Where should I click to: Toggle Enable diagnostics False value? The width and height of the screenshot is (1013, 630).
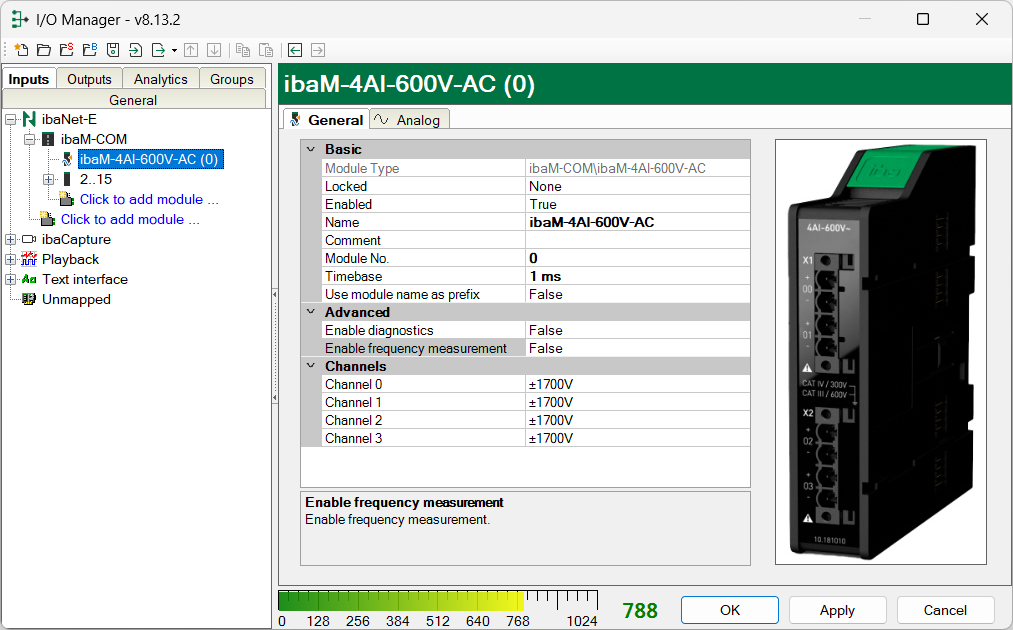638,330
